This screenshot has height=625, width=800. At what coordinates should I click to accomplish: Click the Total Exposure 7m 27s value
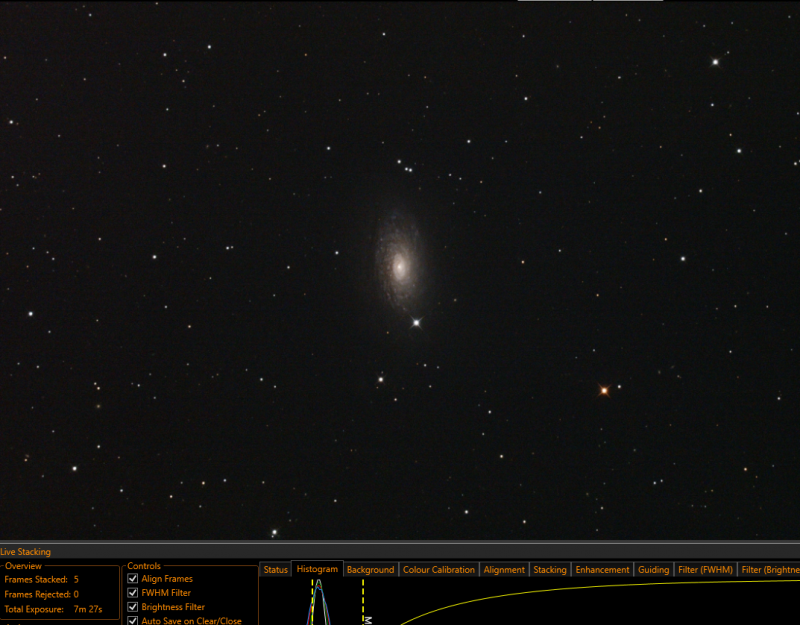click(x=88, y=609)
